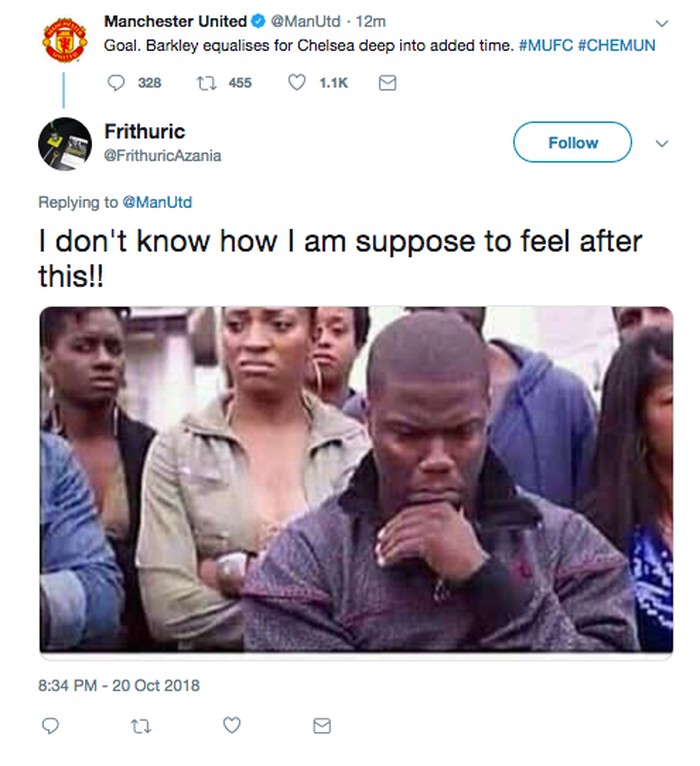This screenshot has height=766, width=700.
Task: Reply to Frithuric's tweet
Action: [52, 725]
